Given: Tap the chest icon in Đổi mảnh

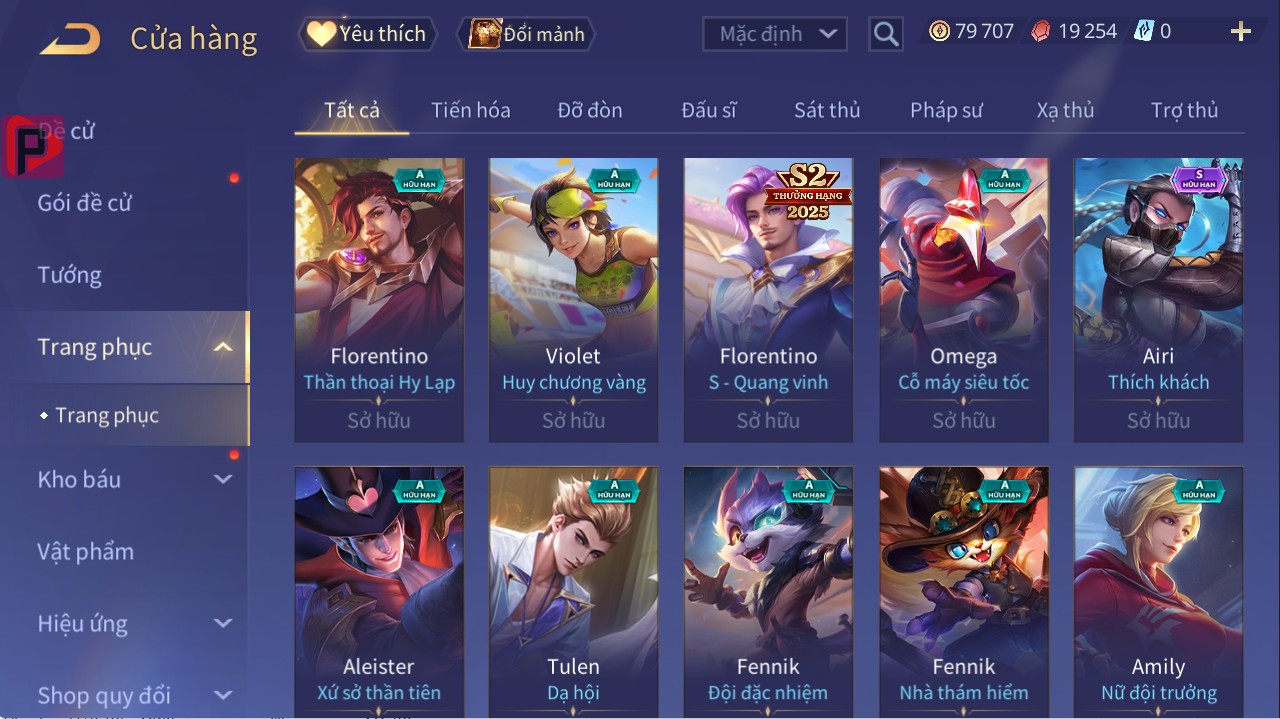Looking at the screenshot, I should click(484, 34).
